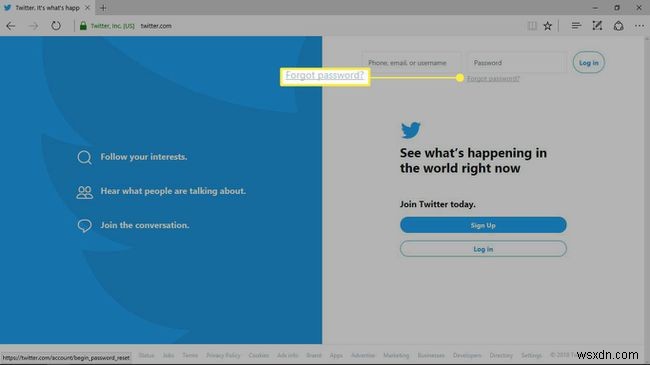Open the web note pen icon

597,26
